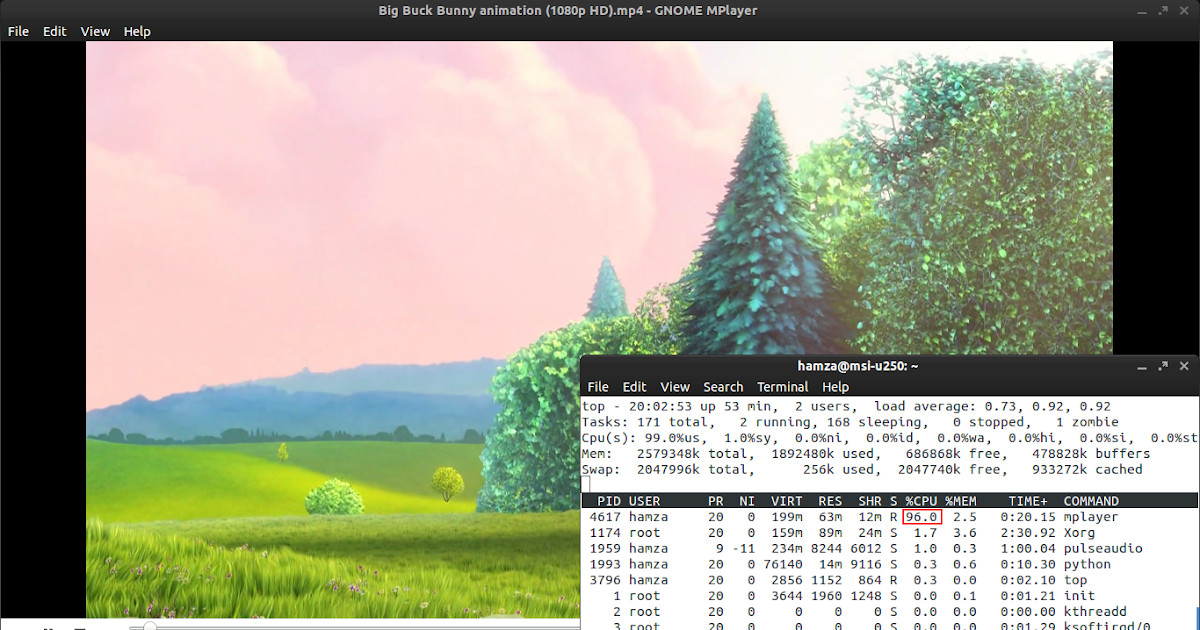The height and width of the screenshot is (630, 1200).
Task: Click the USER column header
Action: [644, 501]
